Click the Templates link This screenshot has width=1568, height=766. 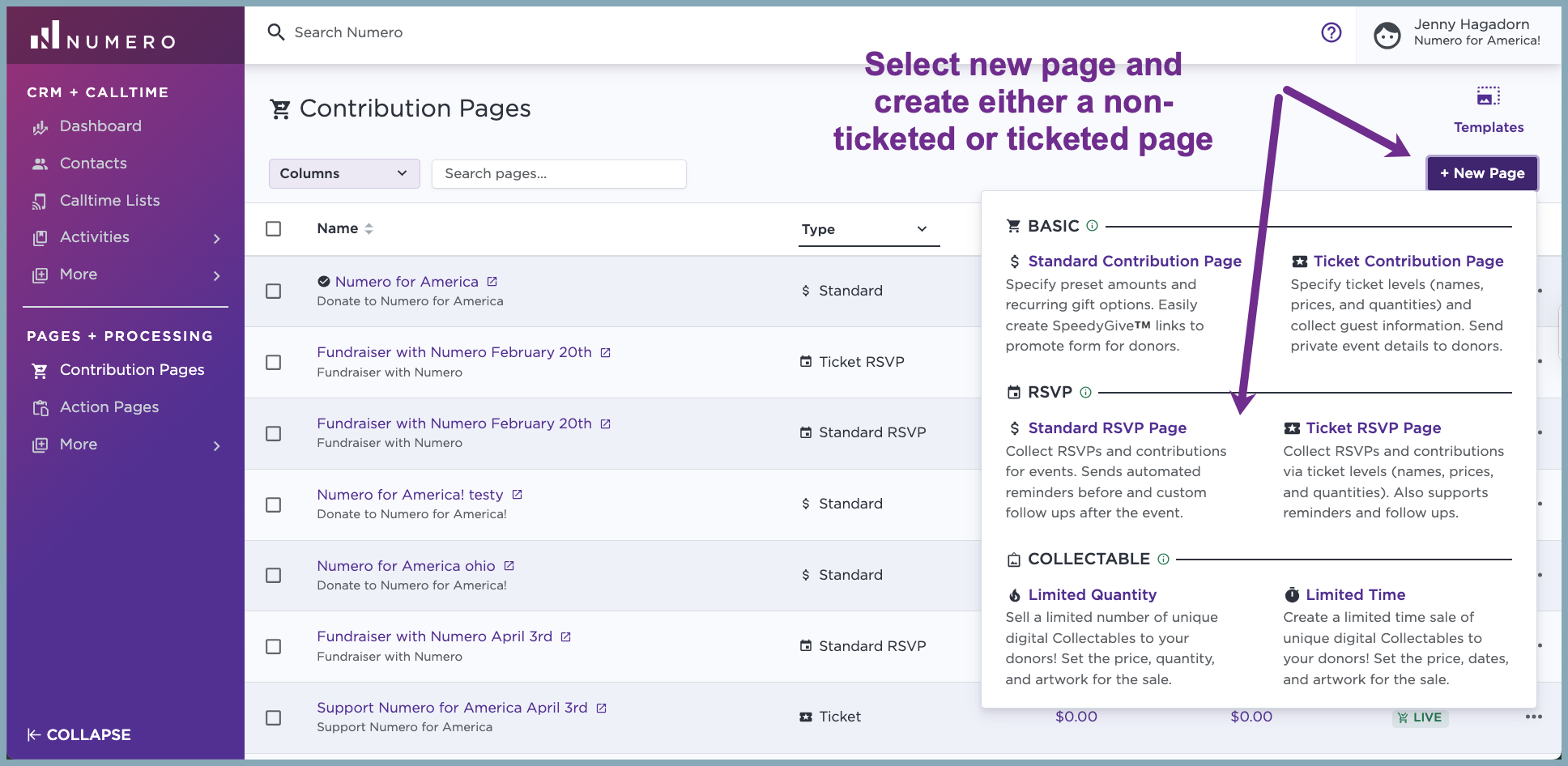click(1489, 128)
